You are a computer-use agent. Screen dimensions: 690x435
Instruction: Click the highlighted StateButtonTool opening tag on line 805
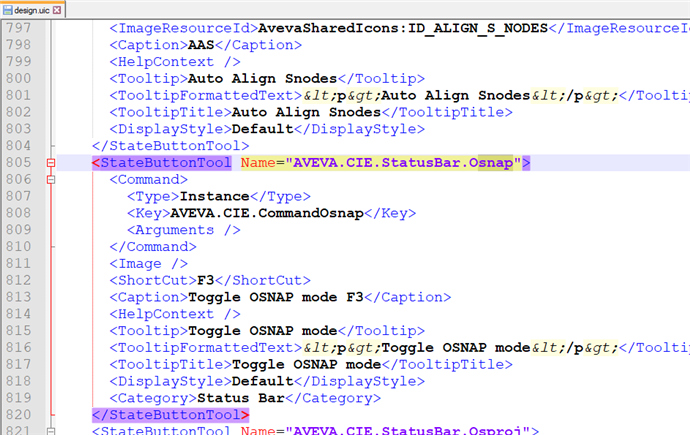(161, 163)
